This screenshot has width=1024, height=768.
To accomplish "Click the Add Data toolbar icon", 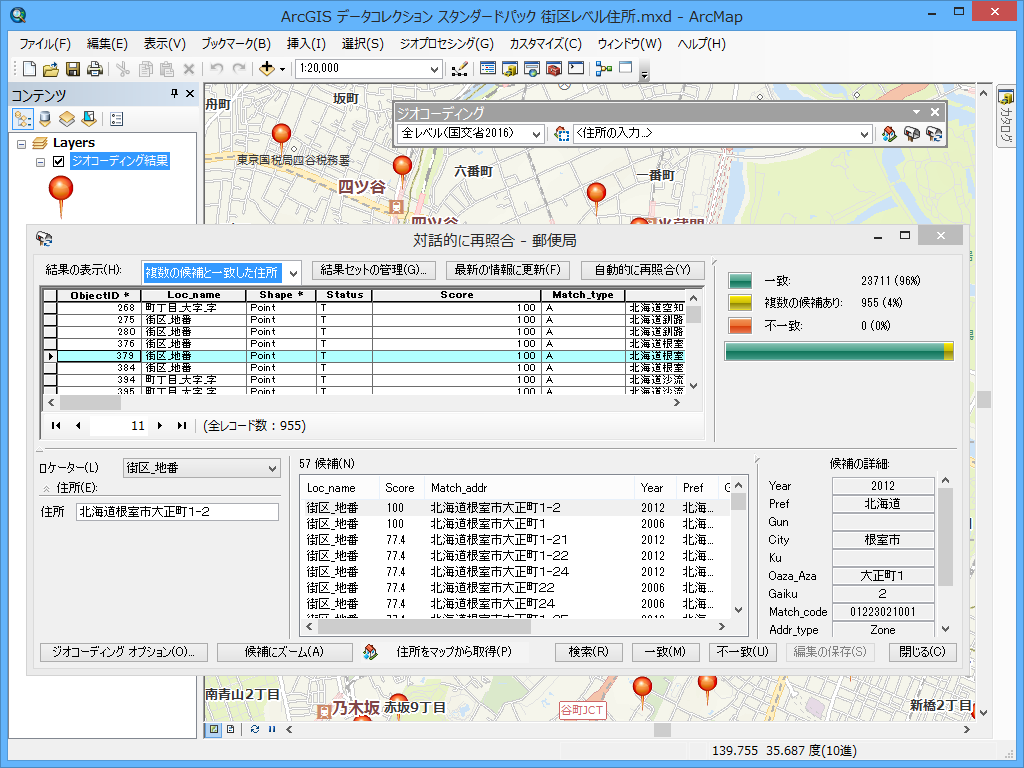I will click(267, 69).
